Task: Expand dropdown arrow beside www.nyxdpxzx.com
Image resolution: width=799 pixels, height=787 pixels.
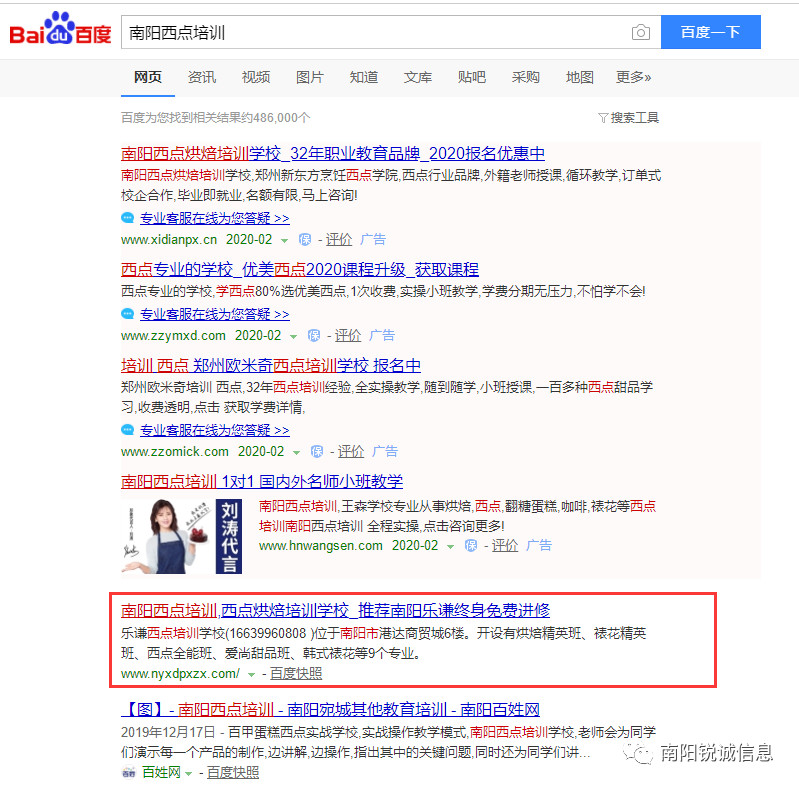Action: pyautogui.click(x=250, y=674)
